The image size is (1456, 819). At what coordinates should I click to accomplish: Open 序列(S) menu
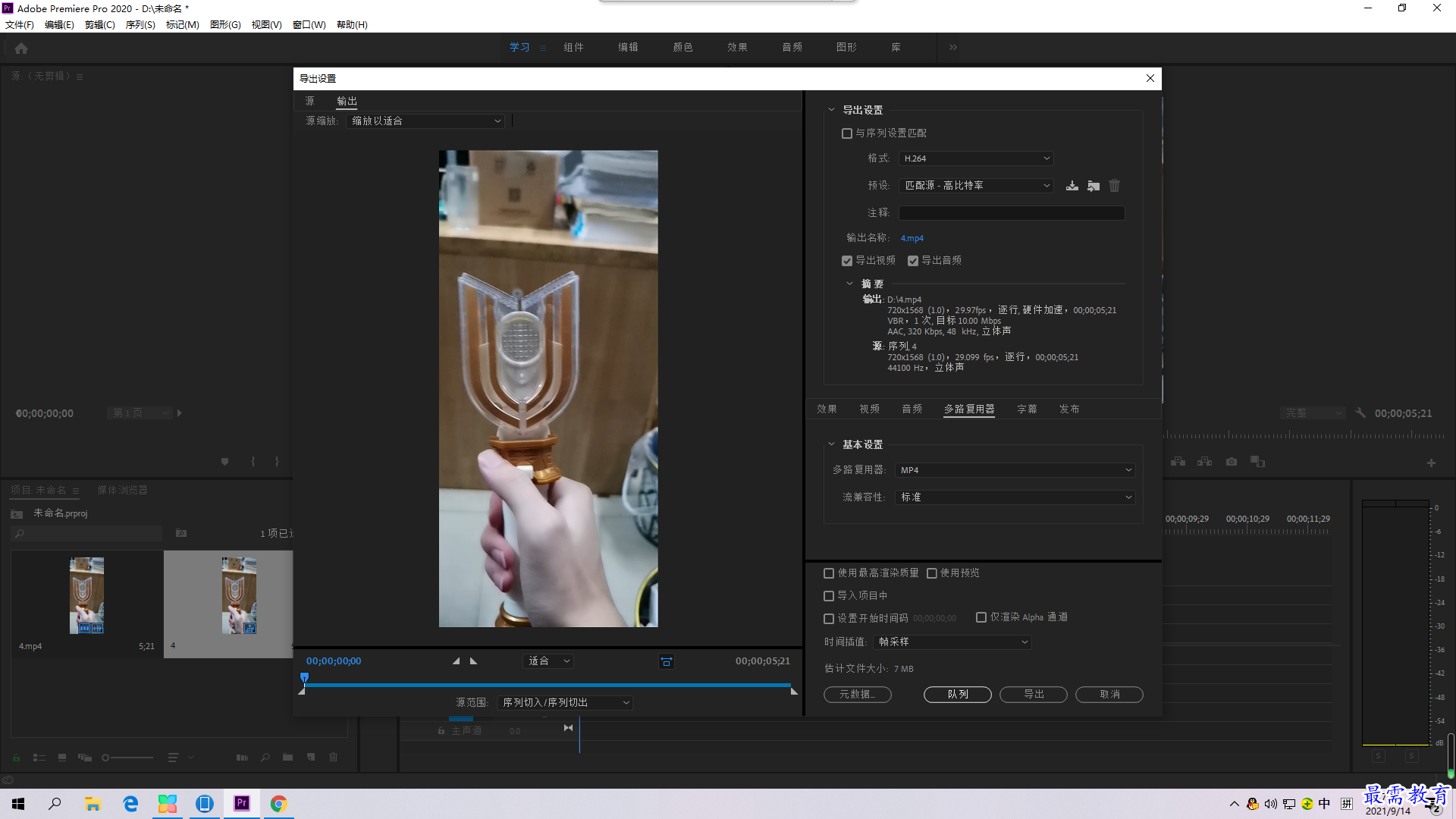coord(140,25)
